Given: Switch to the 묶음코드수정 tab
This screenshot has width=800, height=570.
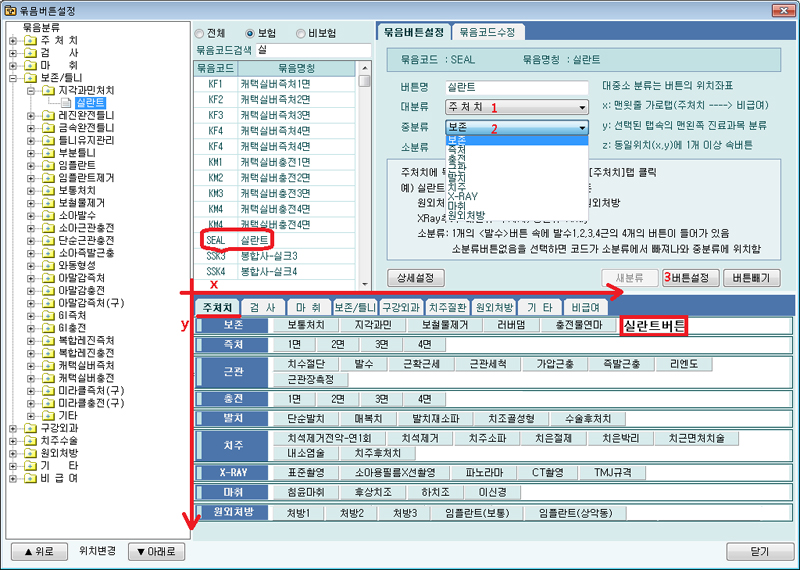Looking at the screenshot, I should [486, 32].
